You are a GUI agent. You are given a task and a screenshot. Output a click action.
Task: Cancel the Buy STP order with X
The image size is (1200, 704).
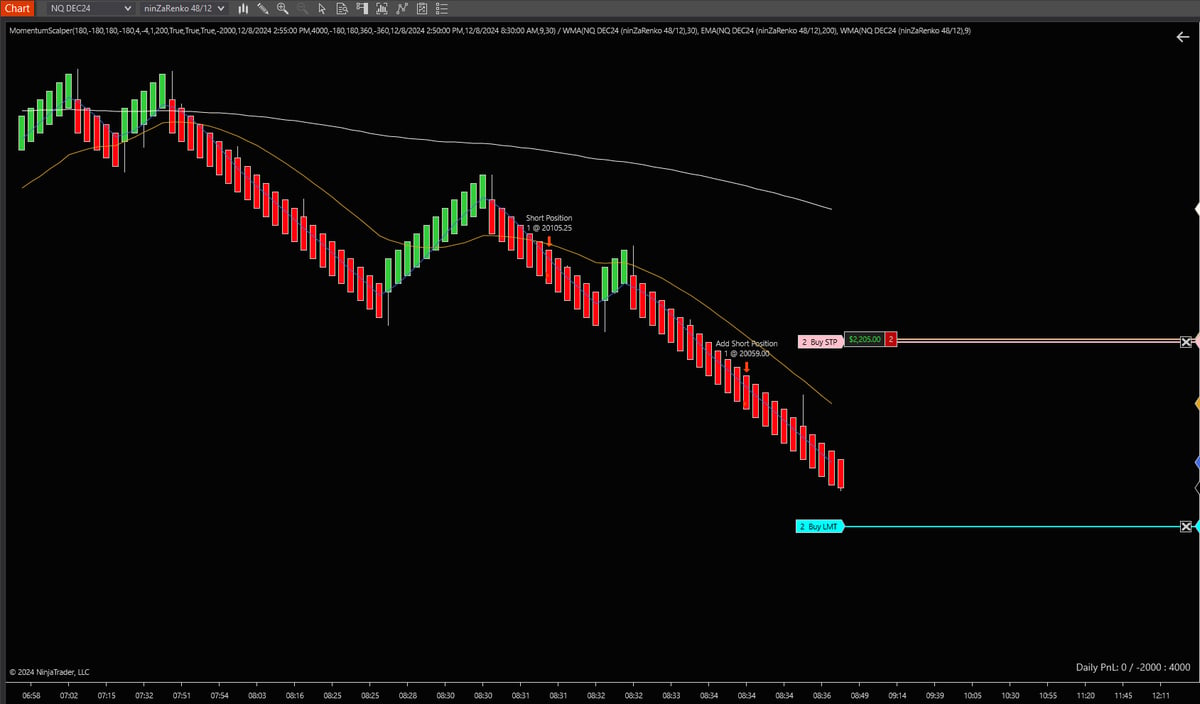coord(1186,341)
